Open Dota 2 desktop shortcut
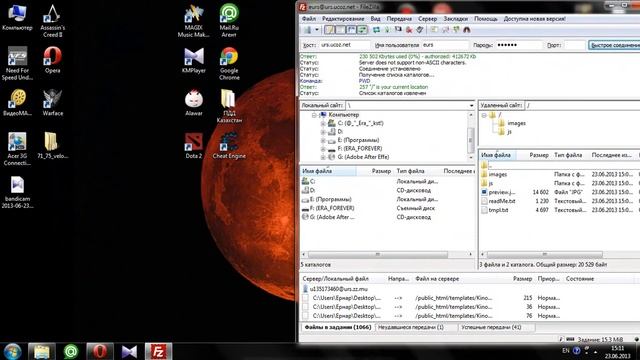 (194, 145)
